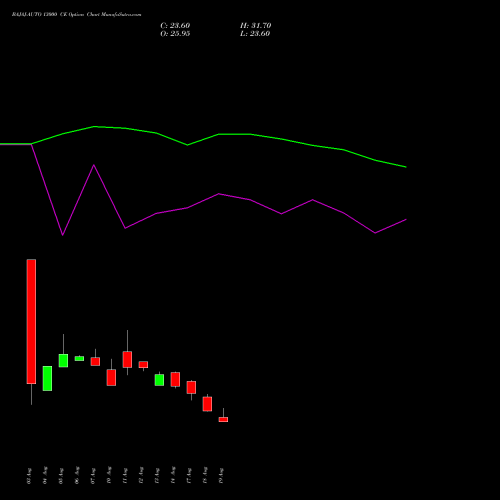Click the BAJAJ-AUTO CE Options chart title

pyautogui.click(x=76, y=15)
